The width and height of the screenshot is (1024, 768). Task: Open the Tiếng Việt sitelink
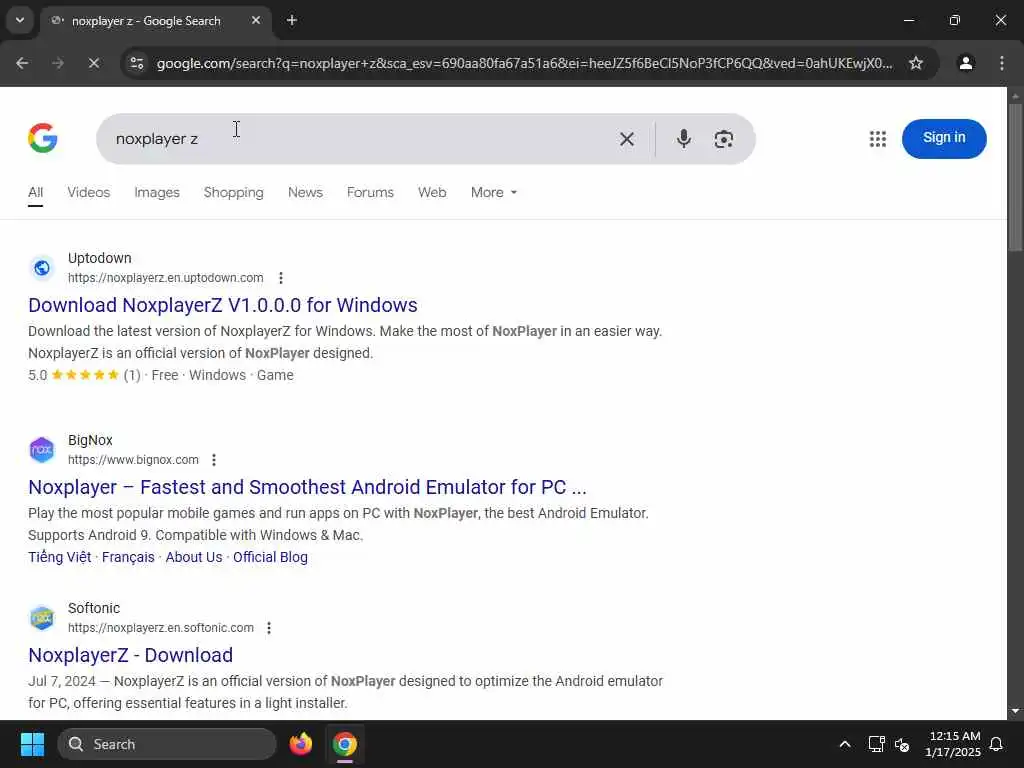pos(59,557)
